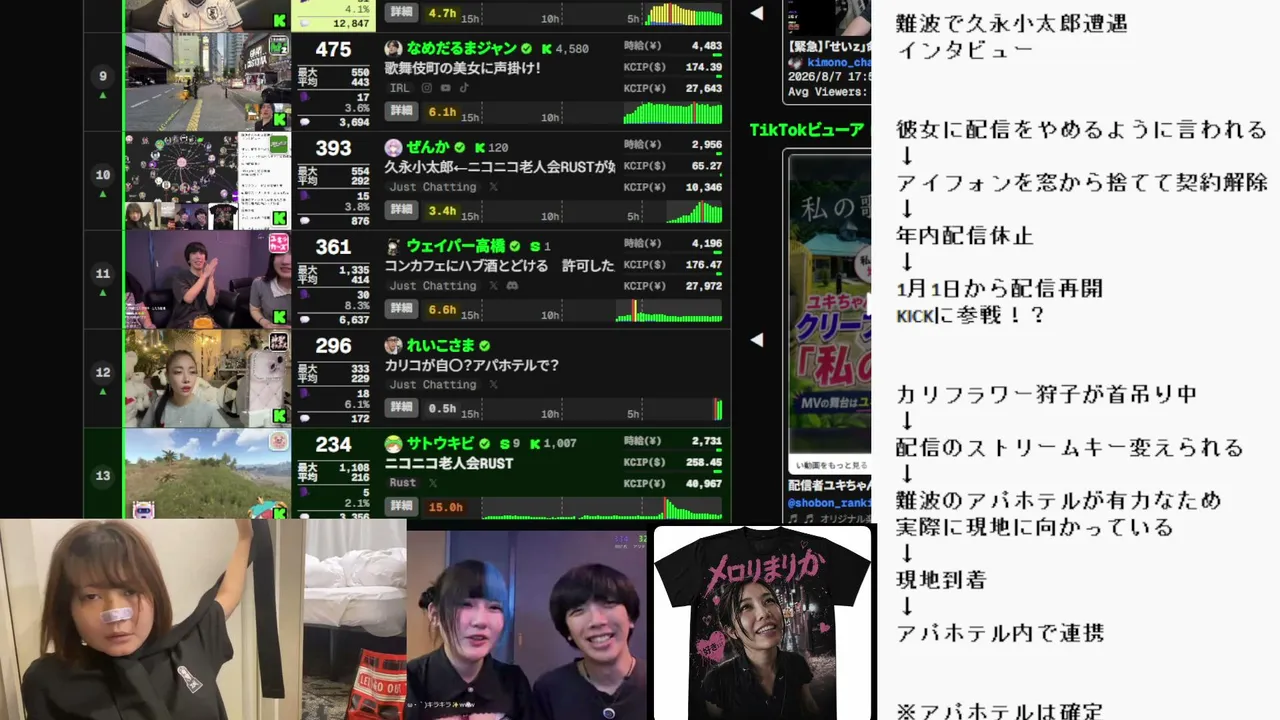
Task: Open the TikTok icon for なめだるまジャン
Action: pos(464,88)
